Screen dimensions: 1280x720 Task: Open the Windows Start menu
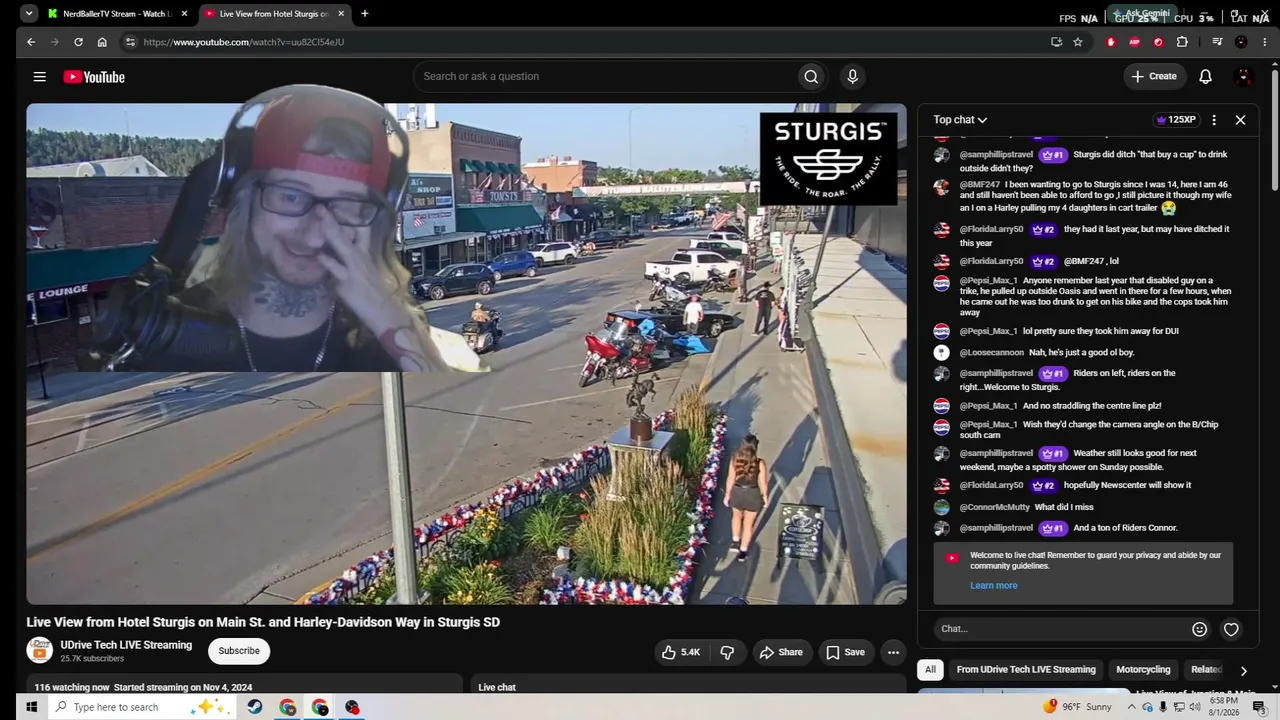point(31,707)
